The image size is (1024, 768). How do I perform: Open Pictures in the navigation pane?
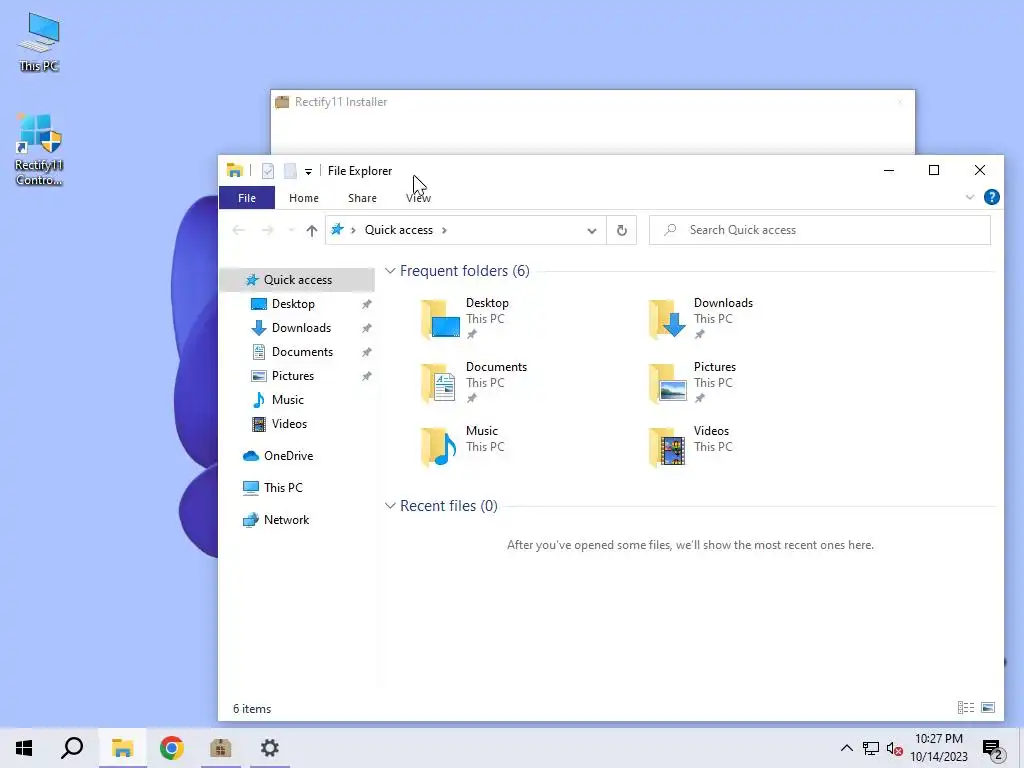pos(293,376)
